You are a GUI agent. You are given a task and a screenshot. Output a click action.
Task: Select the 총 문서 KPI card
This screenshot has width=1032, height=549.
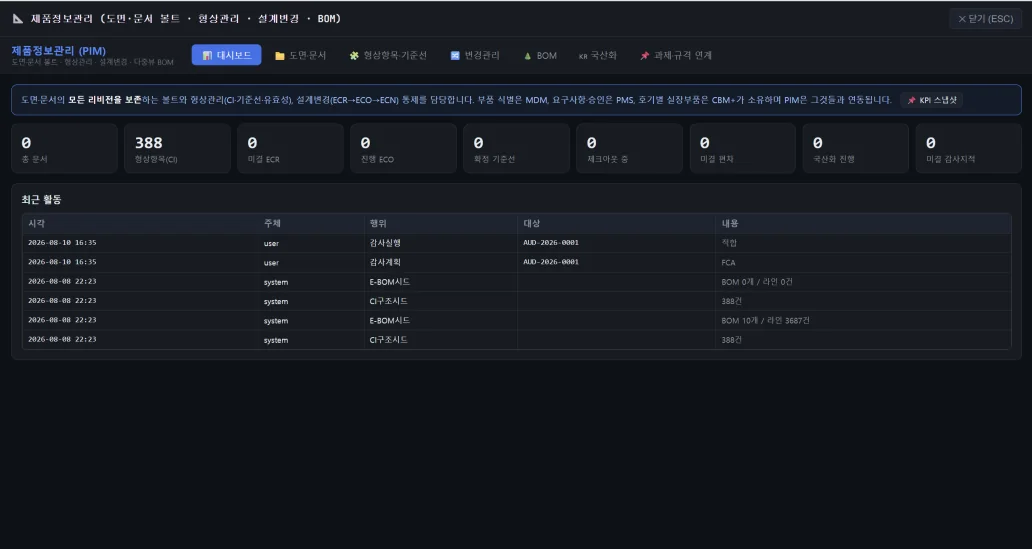pos(64,148)
